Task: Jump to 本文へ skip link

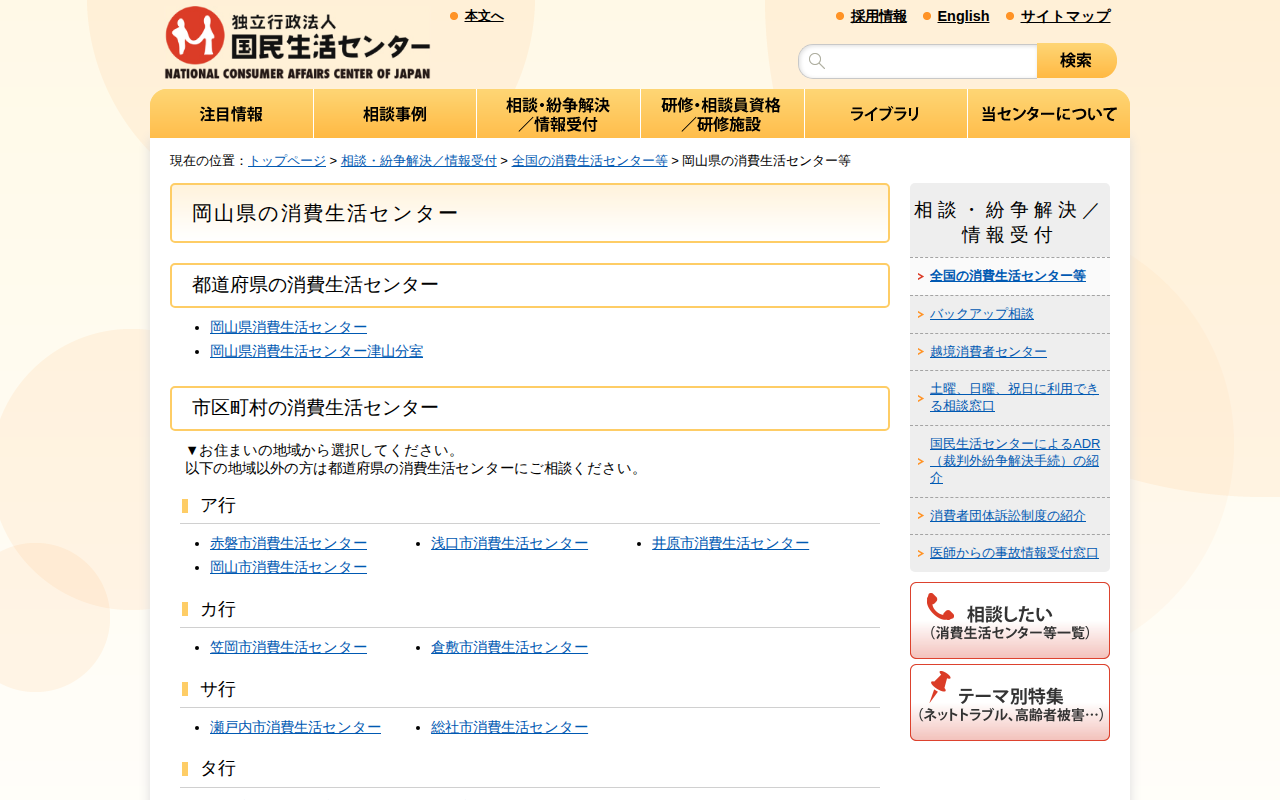Action: [484, 16]
